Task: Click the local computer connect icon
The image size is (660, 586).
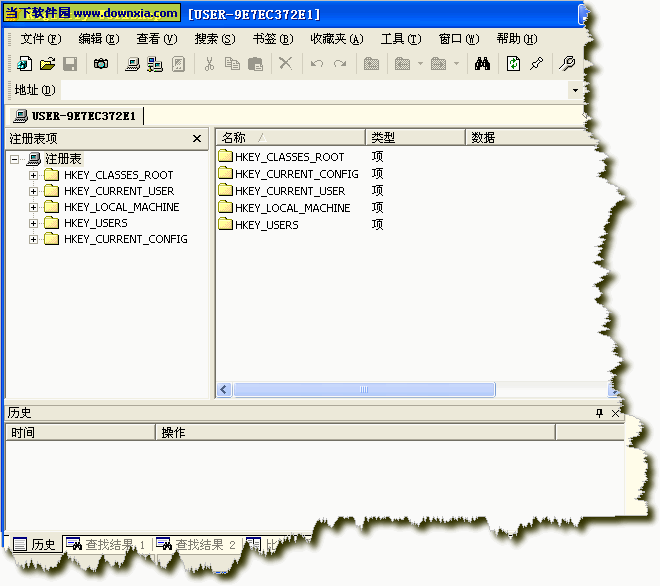Action: [132, 64]
